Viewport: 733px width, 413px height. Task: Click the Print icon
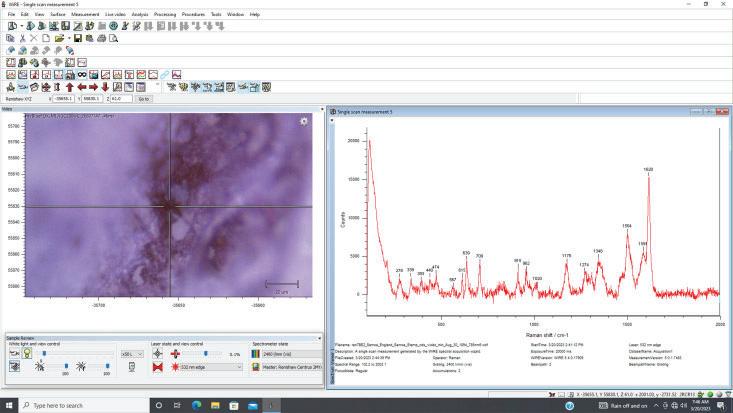(101, 38)
